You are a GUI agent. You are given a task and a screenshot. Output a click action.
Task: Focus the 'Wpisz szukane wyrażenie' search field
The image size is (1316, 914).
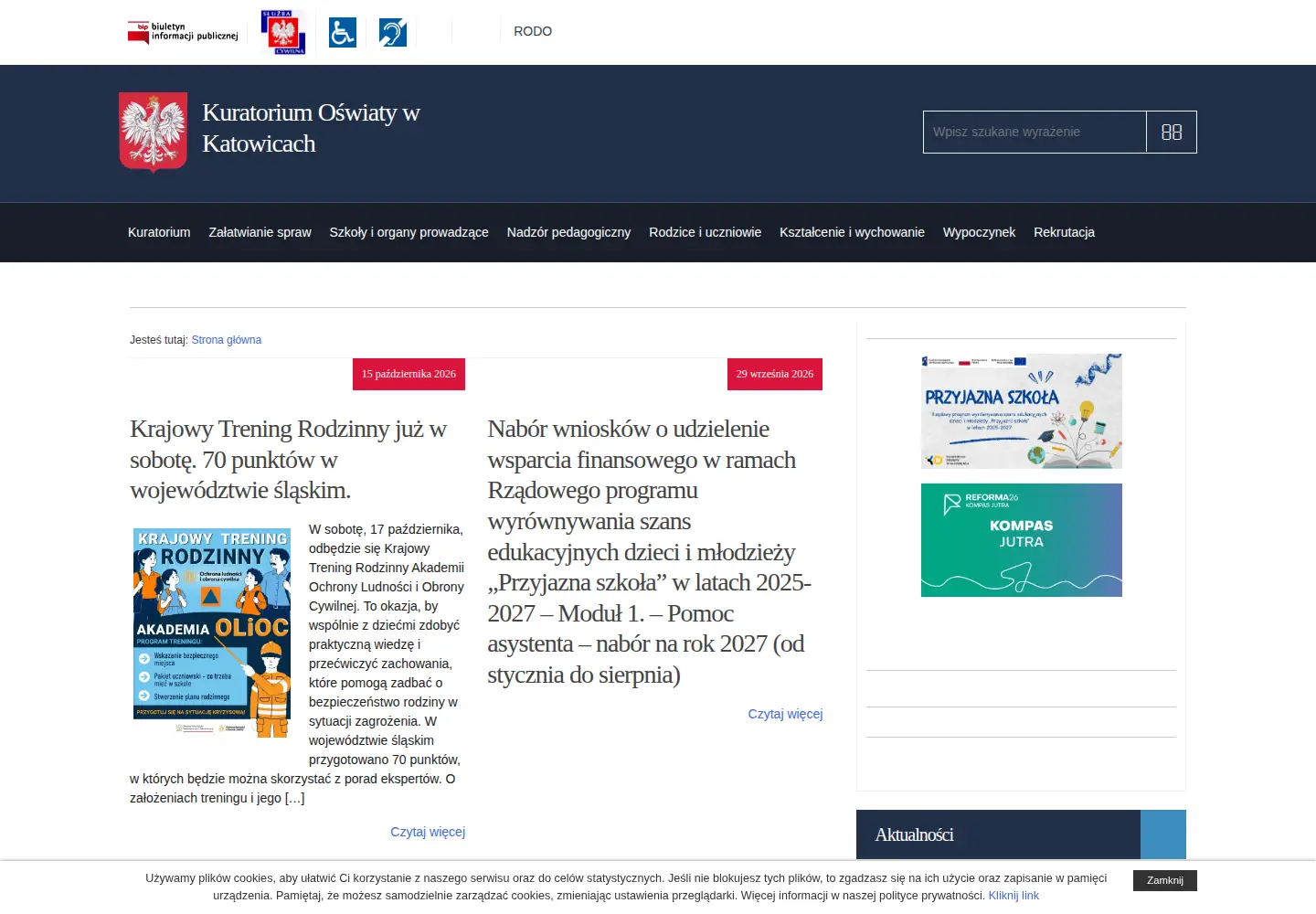(1035, 133)
